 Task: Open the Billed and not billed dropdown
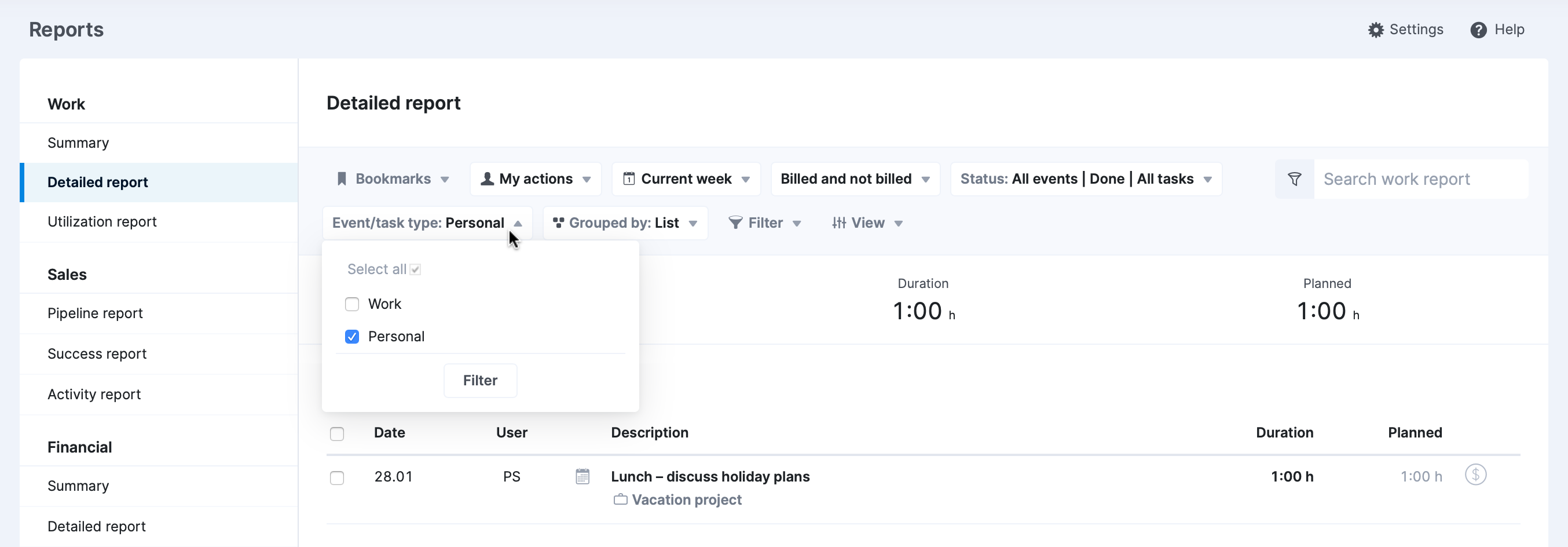[855, 179]
